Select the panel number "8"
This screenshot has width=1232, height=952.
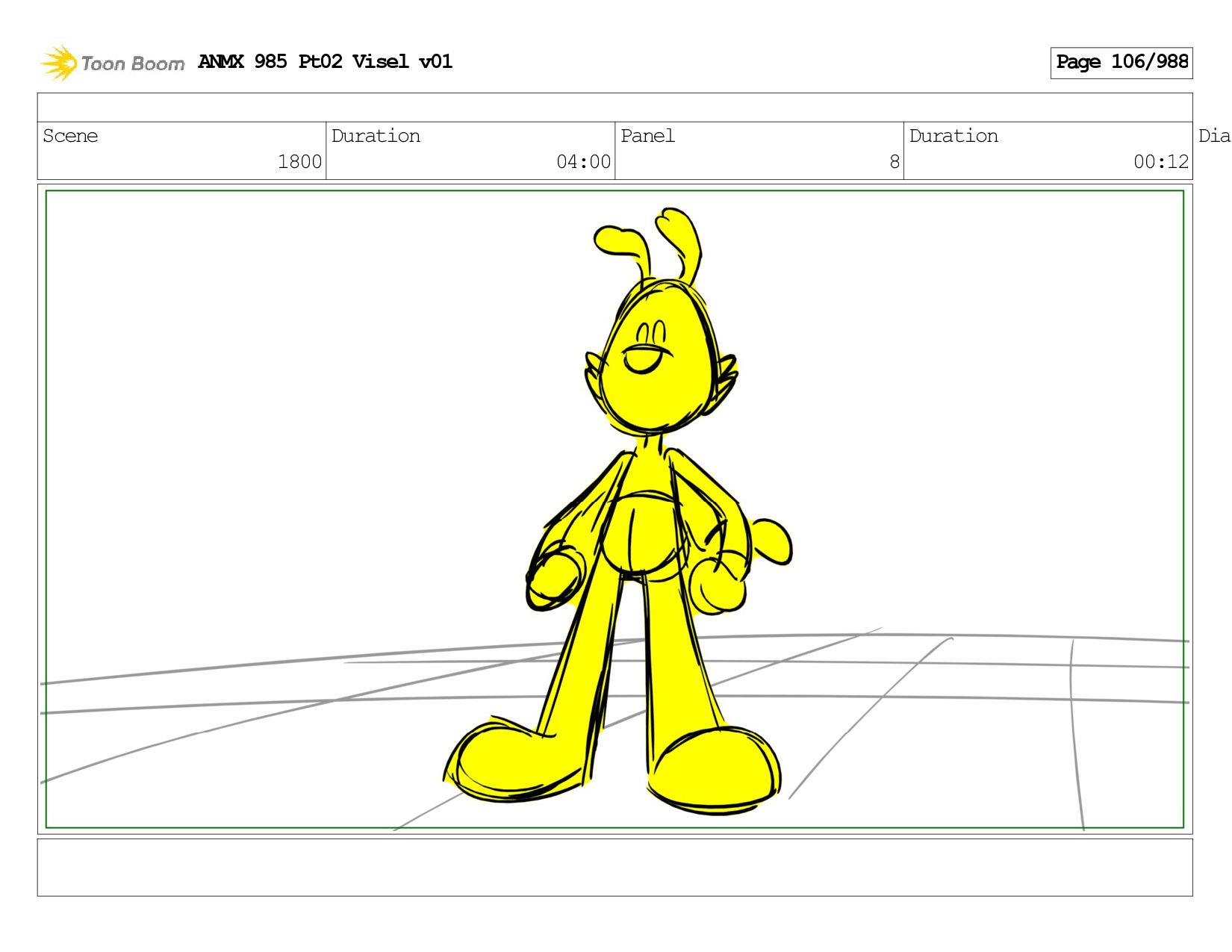pos(895,162)
